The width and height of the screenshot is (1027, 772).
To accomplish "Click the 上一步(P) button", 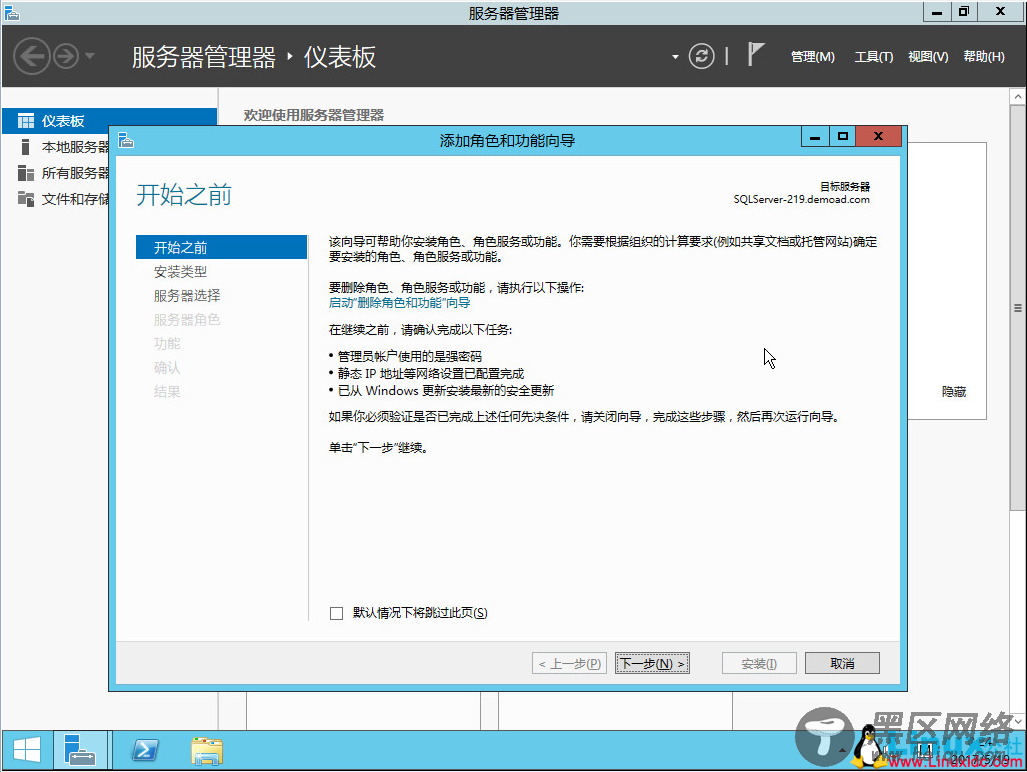I will 569,663.
